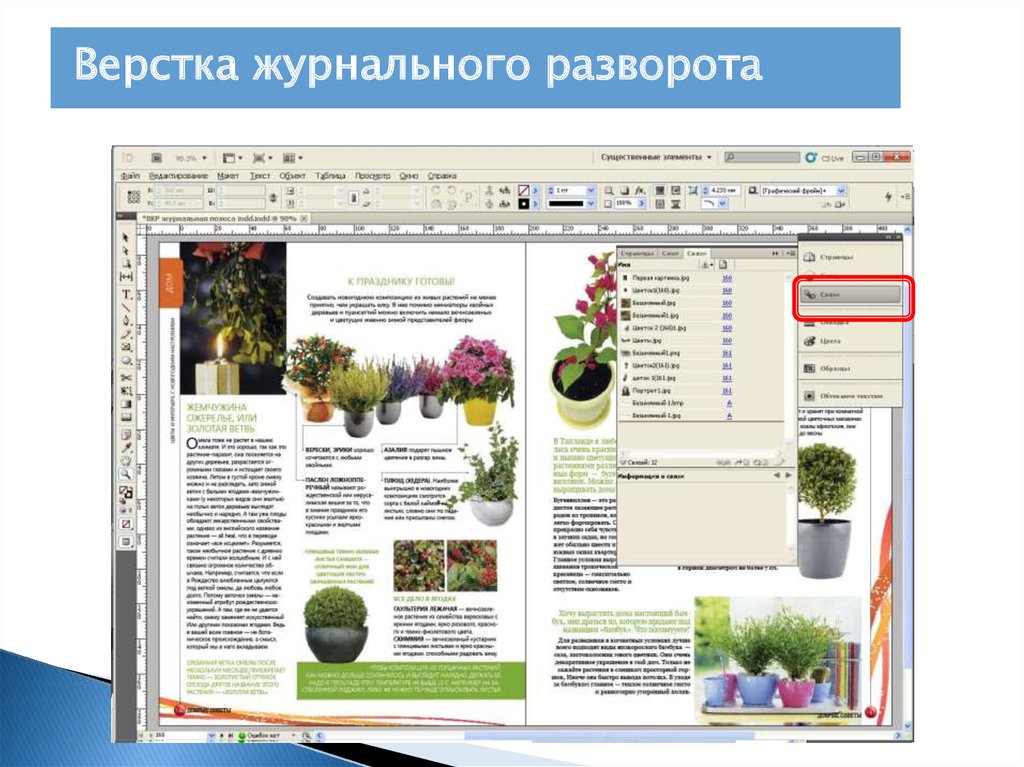
Task: Click the page 160 link for Первая картинка.jpg
Action: [x=727, y=277]
